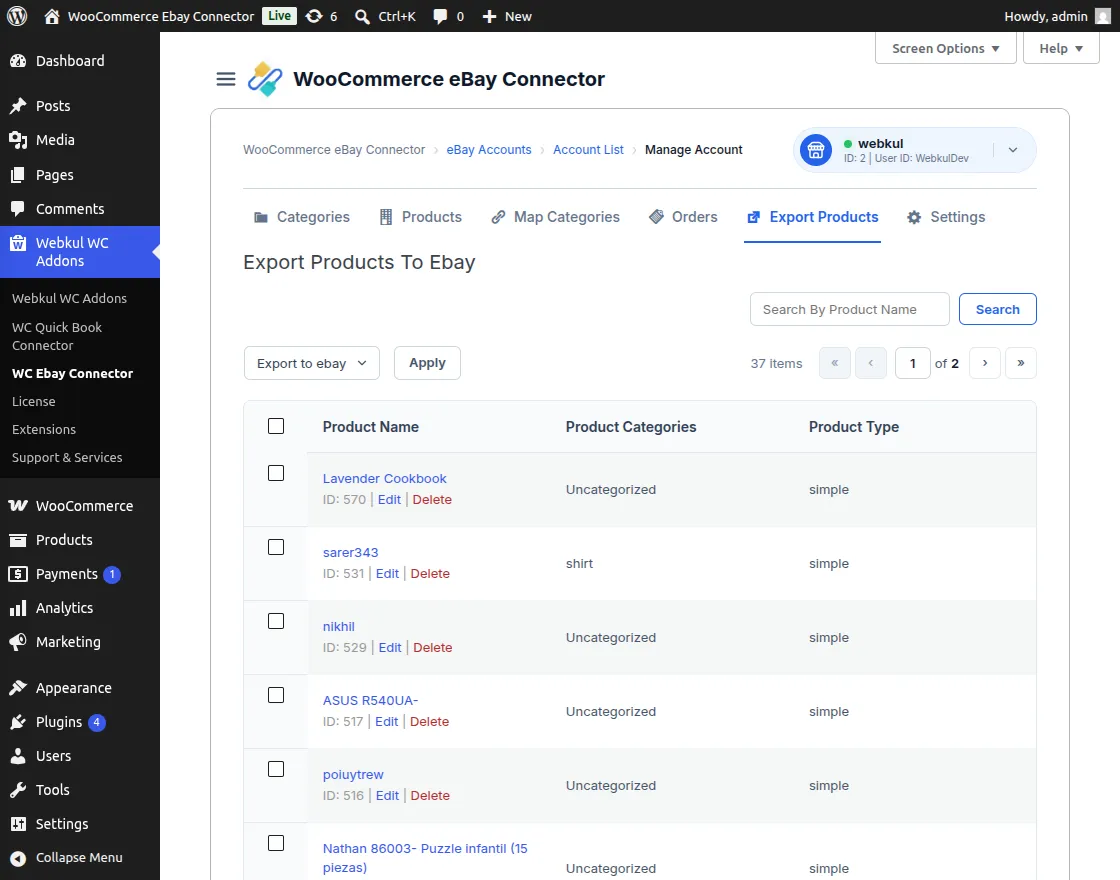The width and height of the screenshot is (1120, 880).
Task: Open the updates icon showing 6
Action: point(314,16)
